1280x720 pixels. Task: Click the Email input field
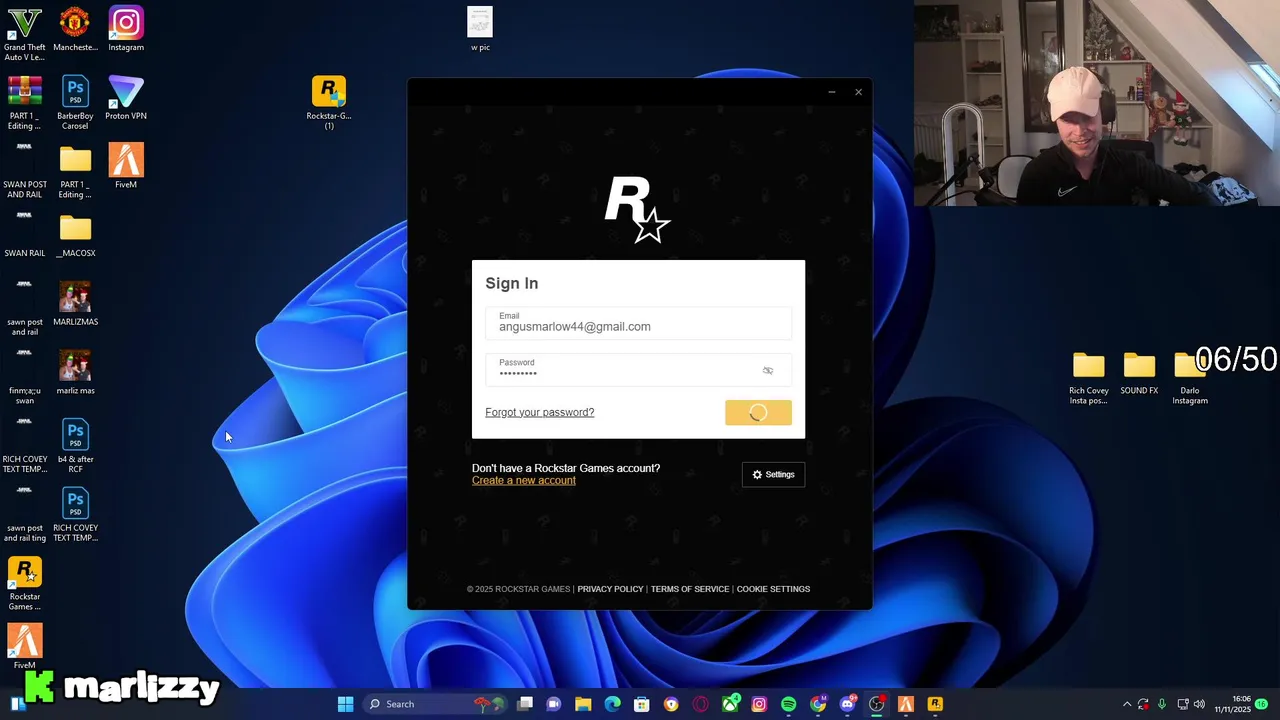pos(638,323)
